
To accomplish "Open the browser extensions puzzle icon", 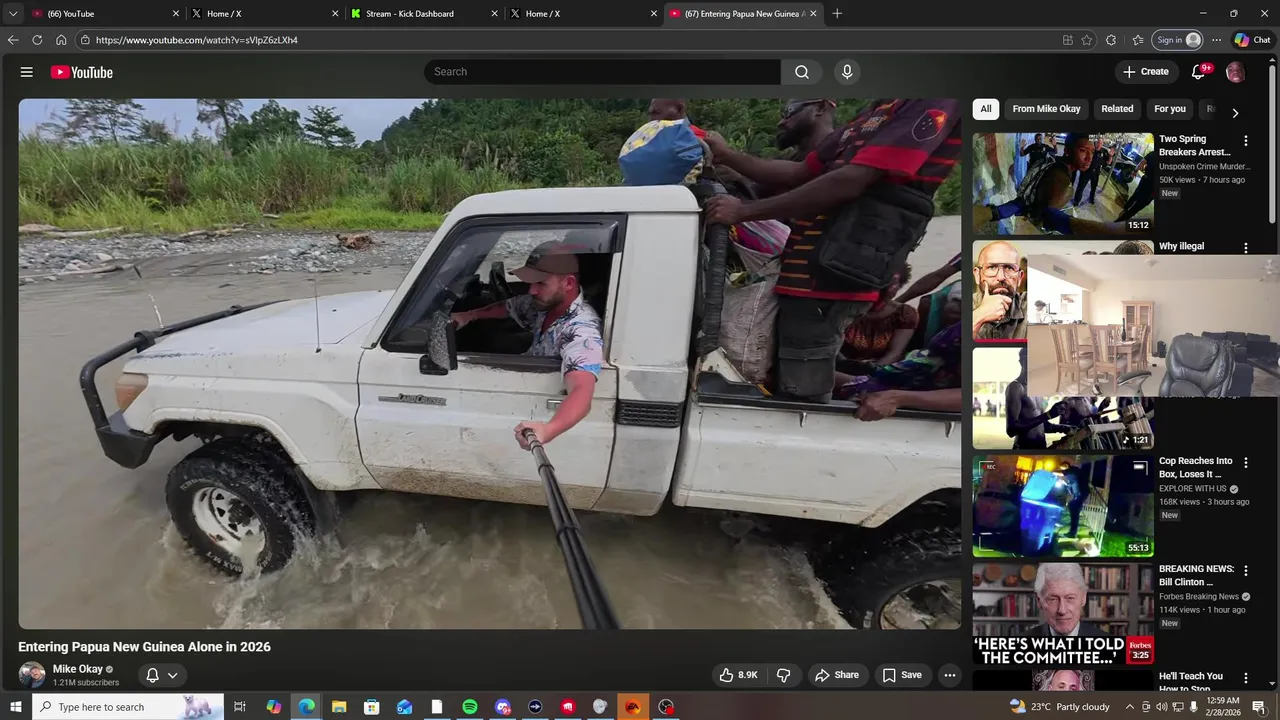I will [x=1111, y=40].
